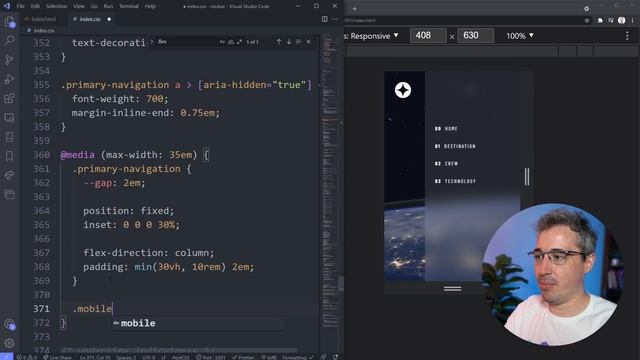Switch to the index.html editor tab

(41, 19)
